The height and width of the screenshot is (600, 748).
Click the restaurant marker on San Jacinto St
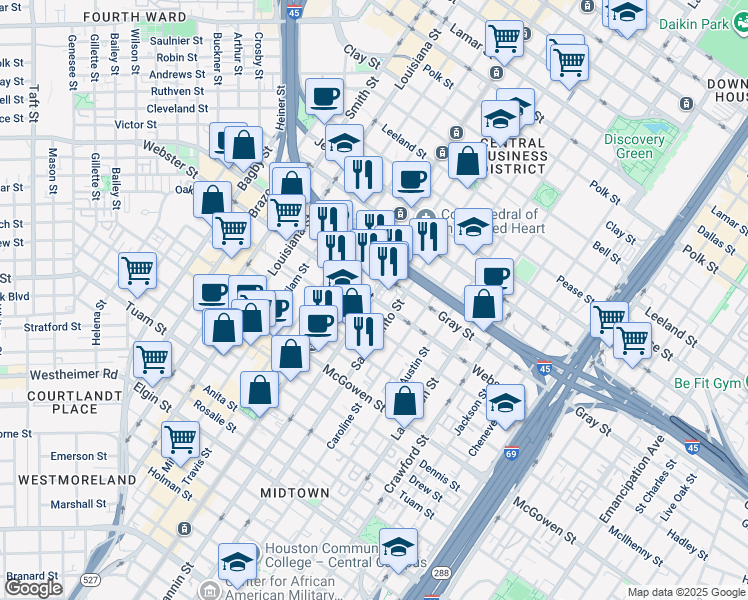pos(365,329)
